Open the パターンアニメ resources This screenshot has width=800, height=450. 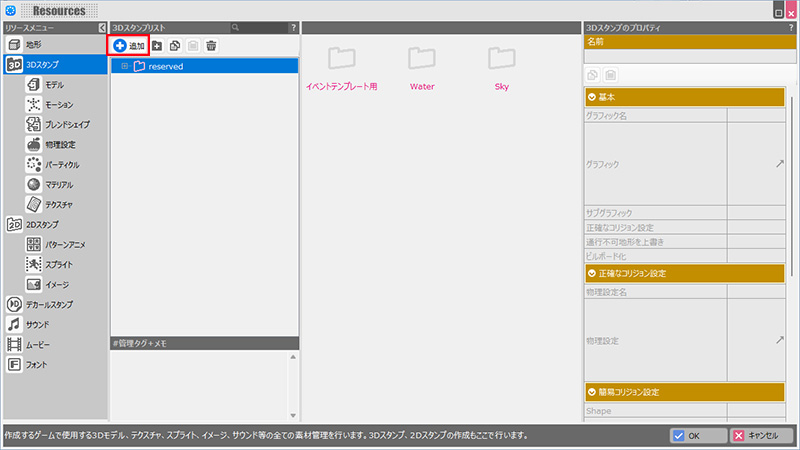point(65,245)
